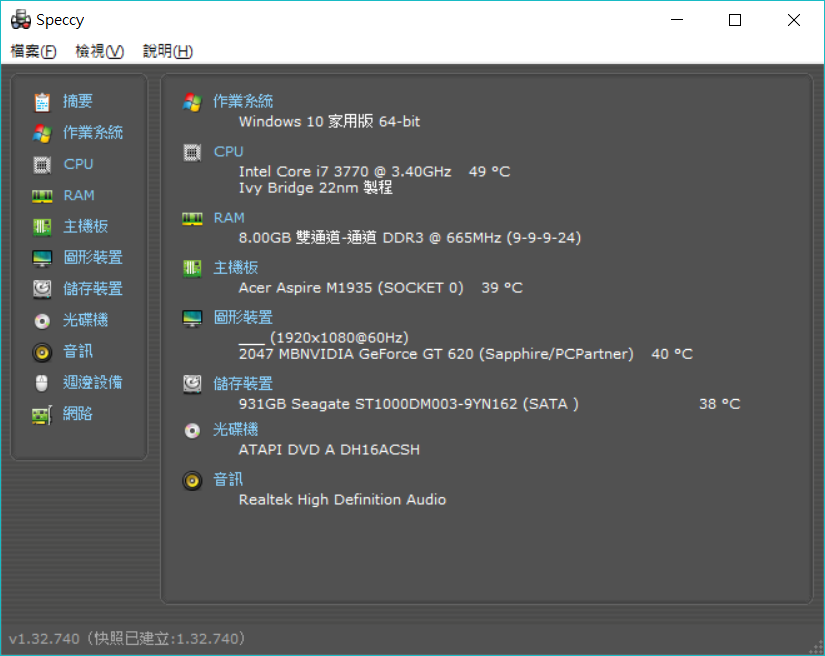Open the 圖形裝置 heading link in summary
This screenshot has height=656, width=825.
pos(243,317)
